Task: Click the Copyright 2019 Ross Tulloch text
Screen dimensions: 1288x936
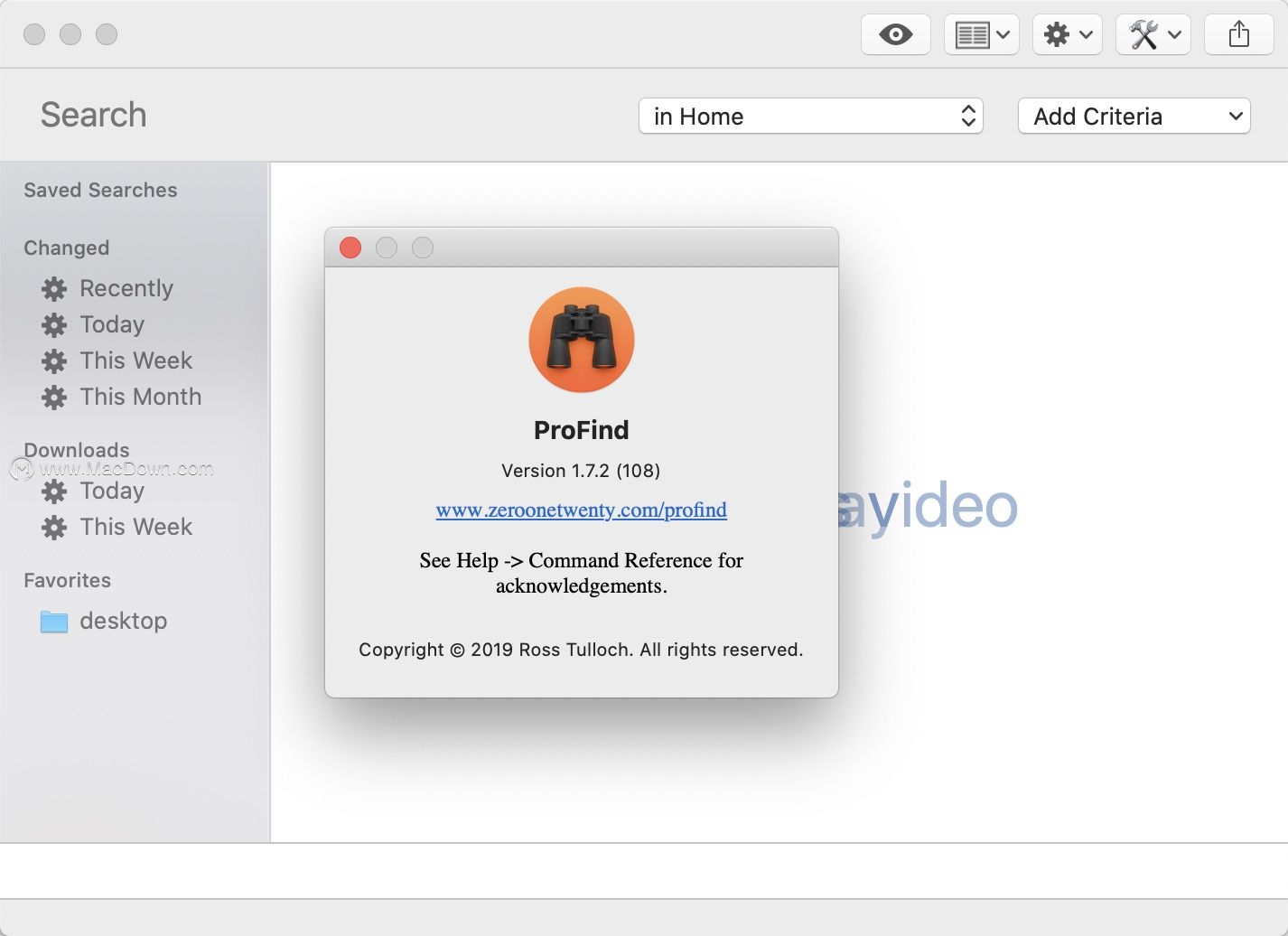Action: tap(581, 650)
